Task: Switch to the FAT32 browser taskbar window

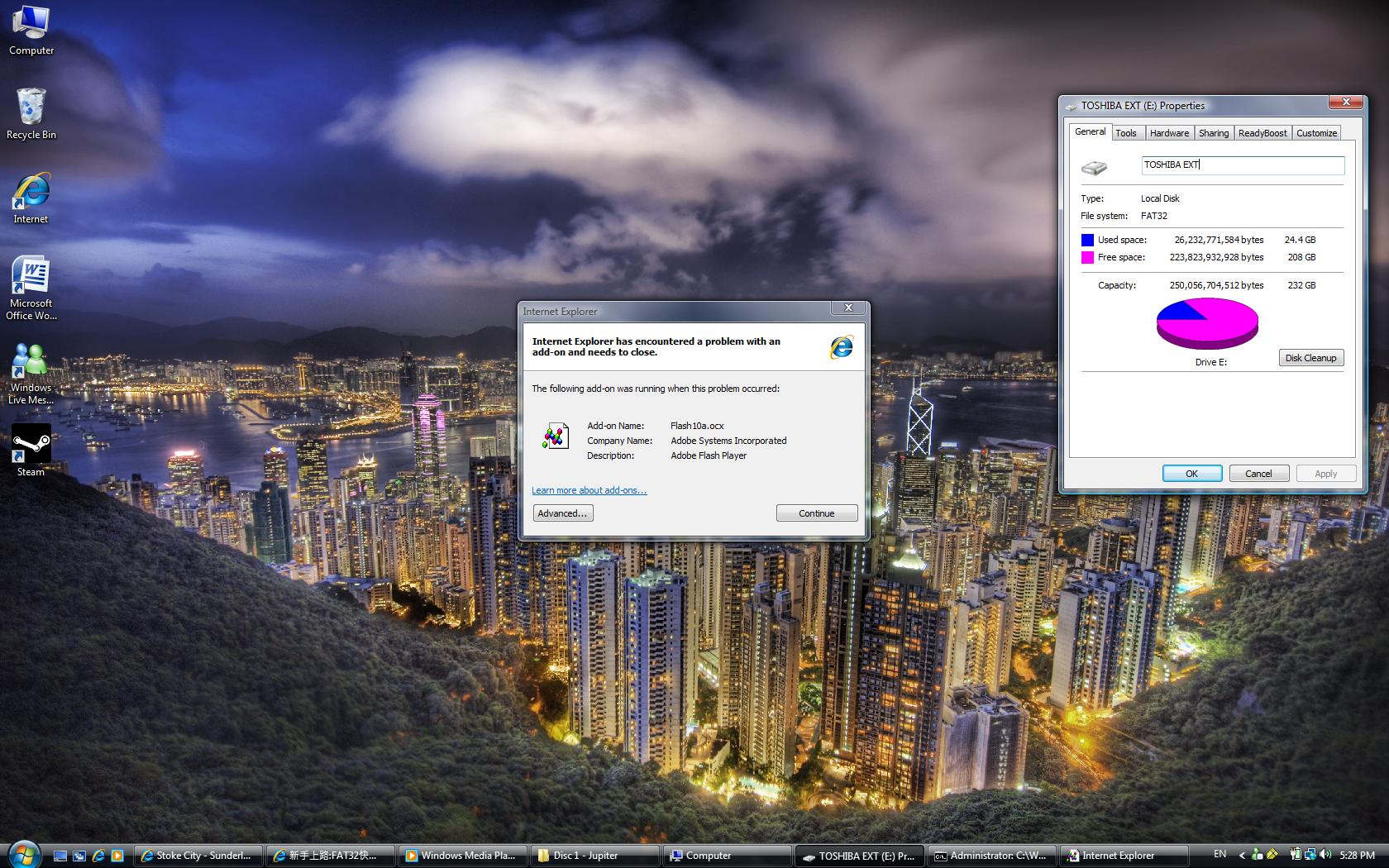Action: tap(331, 856)
